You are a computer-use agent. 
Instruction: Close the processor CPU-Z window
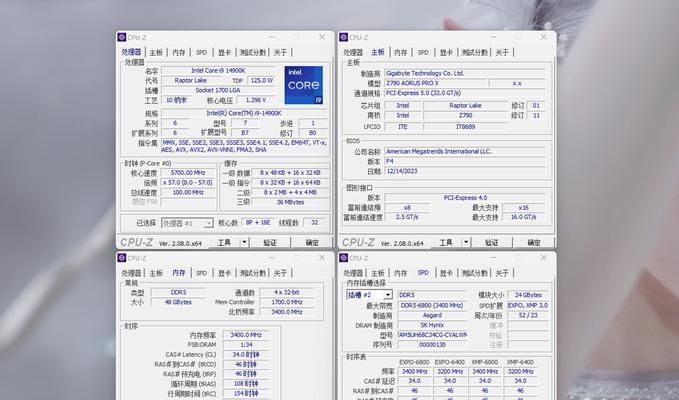pyautogui.click(x=322, y=37)
